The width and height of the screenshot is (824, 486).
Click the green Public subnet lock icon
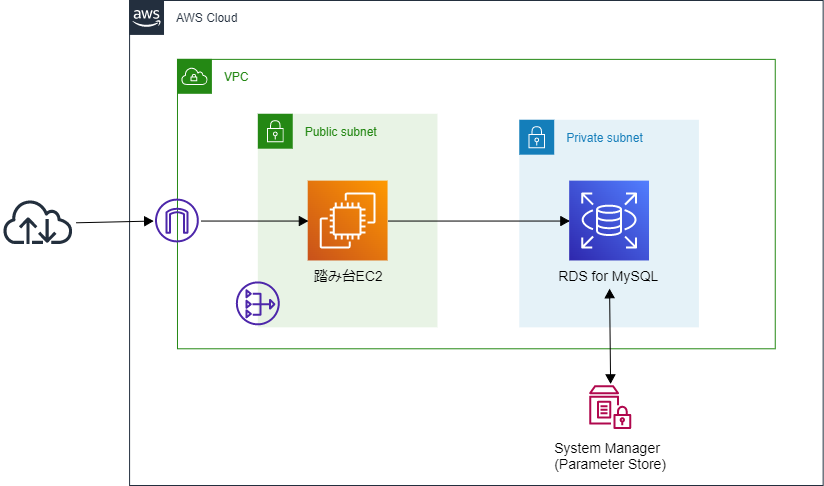pos(276,131)
